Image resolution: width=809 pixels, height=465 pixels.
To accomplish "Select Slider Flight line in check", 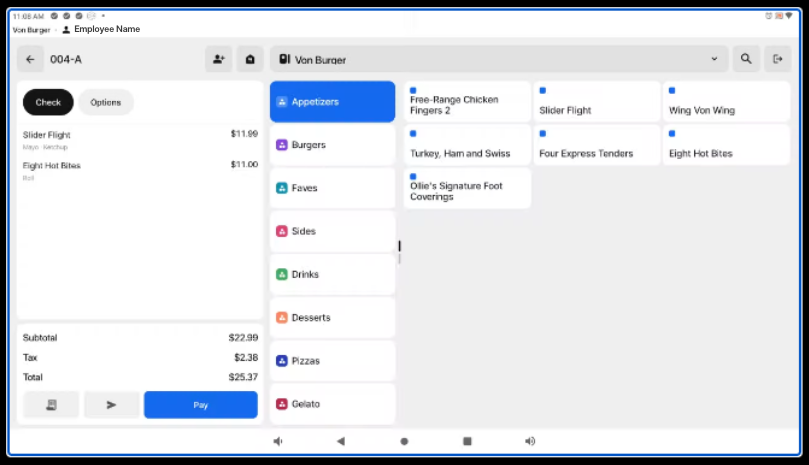I will [x=140, y=139].
